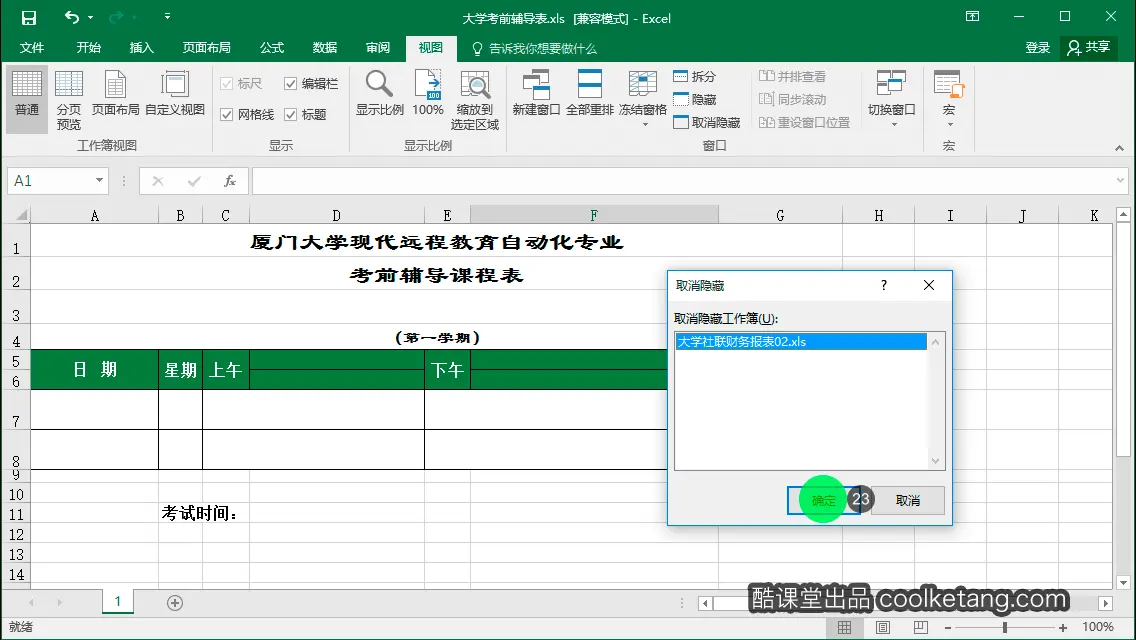This screenshot has width=1136, height=640.
Task: Click the zoom slider handle
Action: coord(1005,628)
